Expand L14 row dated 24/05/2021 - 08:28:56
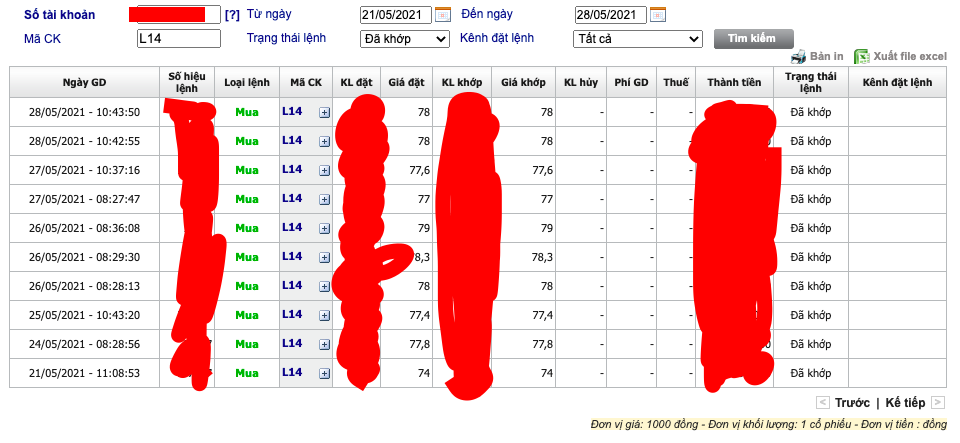The image size is (960, 443). click(324, 344)
